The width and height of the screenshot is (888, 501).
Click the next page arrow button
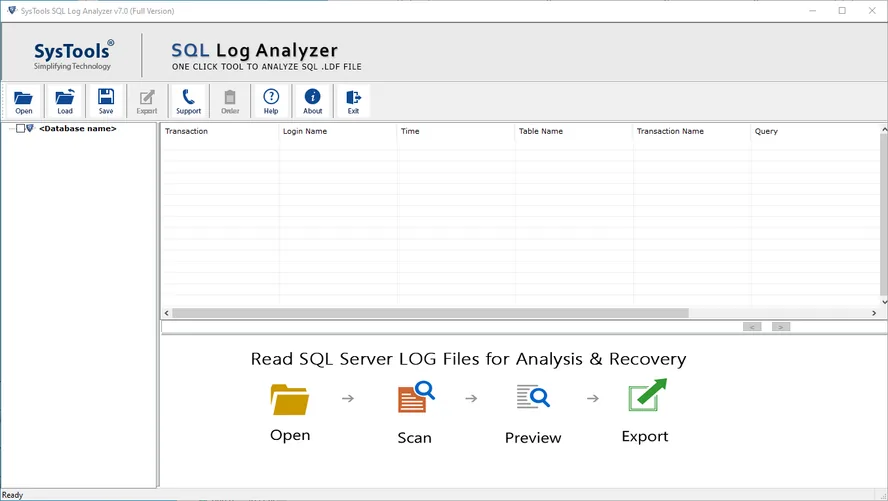780,327
